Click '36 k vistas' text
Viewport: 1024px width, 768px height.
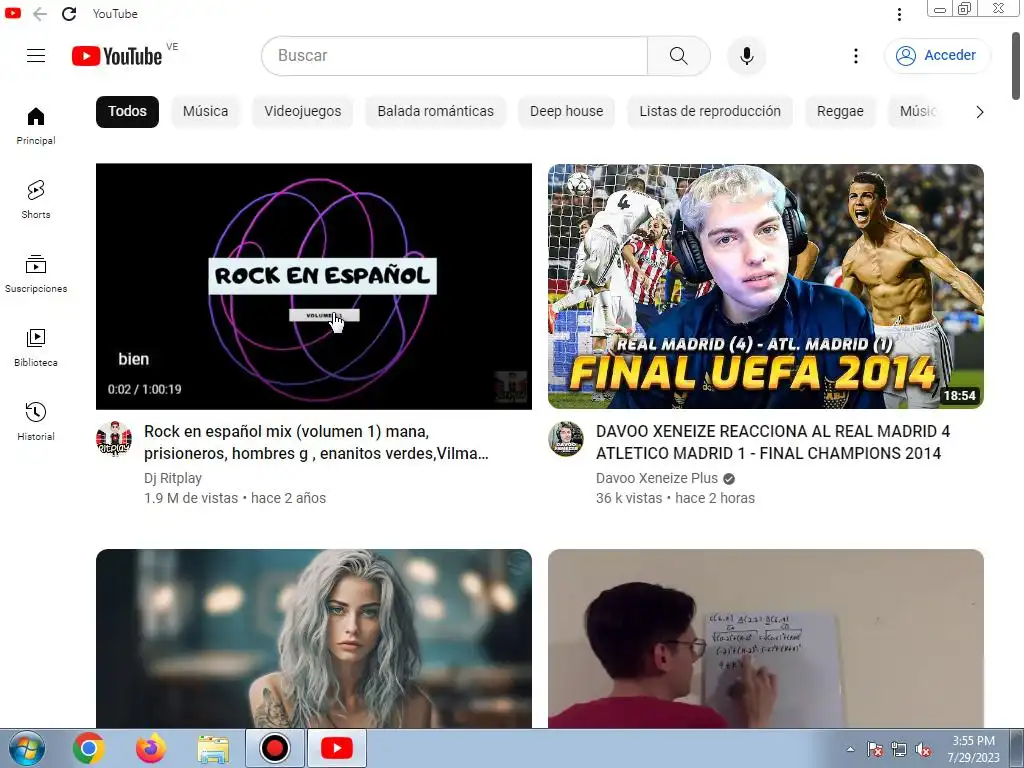(629, 498)
